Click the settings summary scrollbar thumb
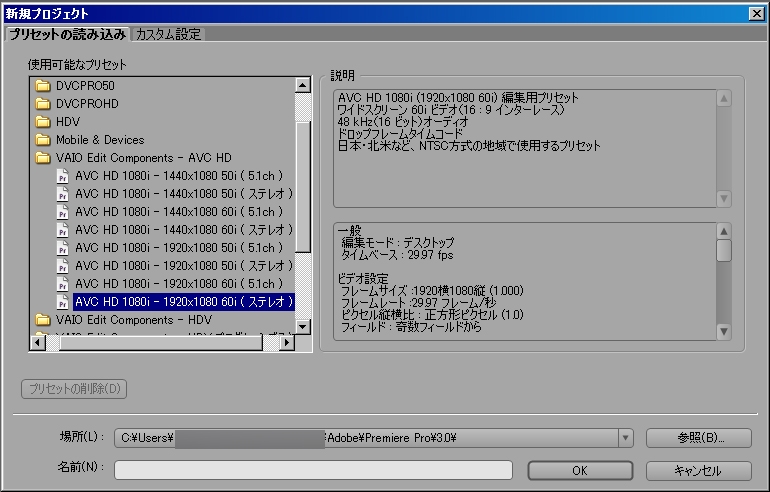This screenshot has width=770, height=492. pyautogui.click(x=723, y=250)
